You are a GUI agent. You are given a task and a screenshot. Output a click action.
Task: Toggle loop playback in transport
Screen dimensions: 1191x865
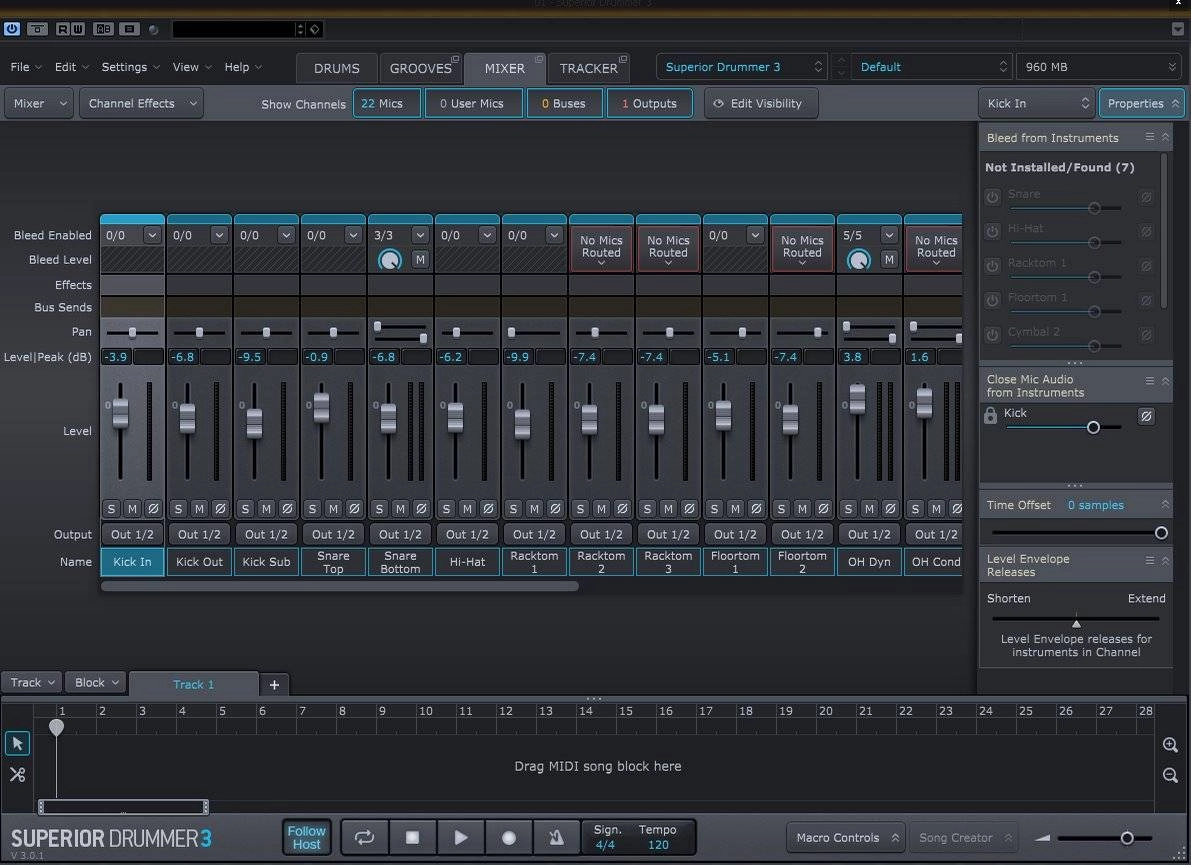coord(365,837)
